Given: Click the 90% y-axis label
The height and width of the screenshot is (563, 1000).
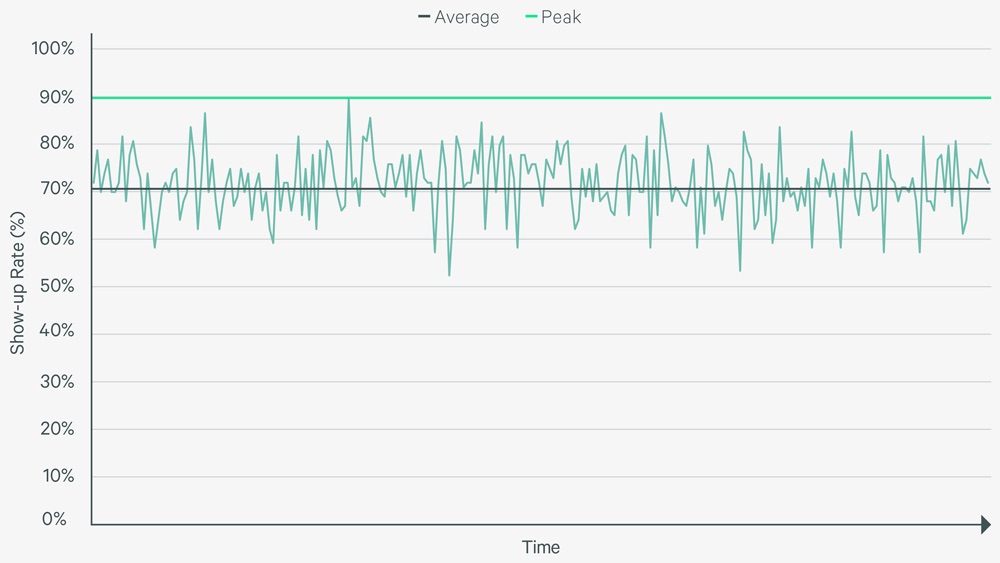Looking at the screenshot, I should coord(57,98).
